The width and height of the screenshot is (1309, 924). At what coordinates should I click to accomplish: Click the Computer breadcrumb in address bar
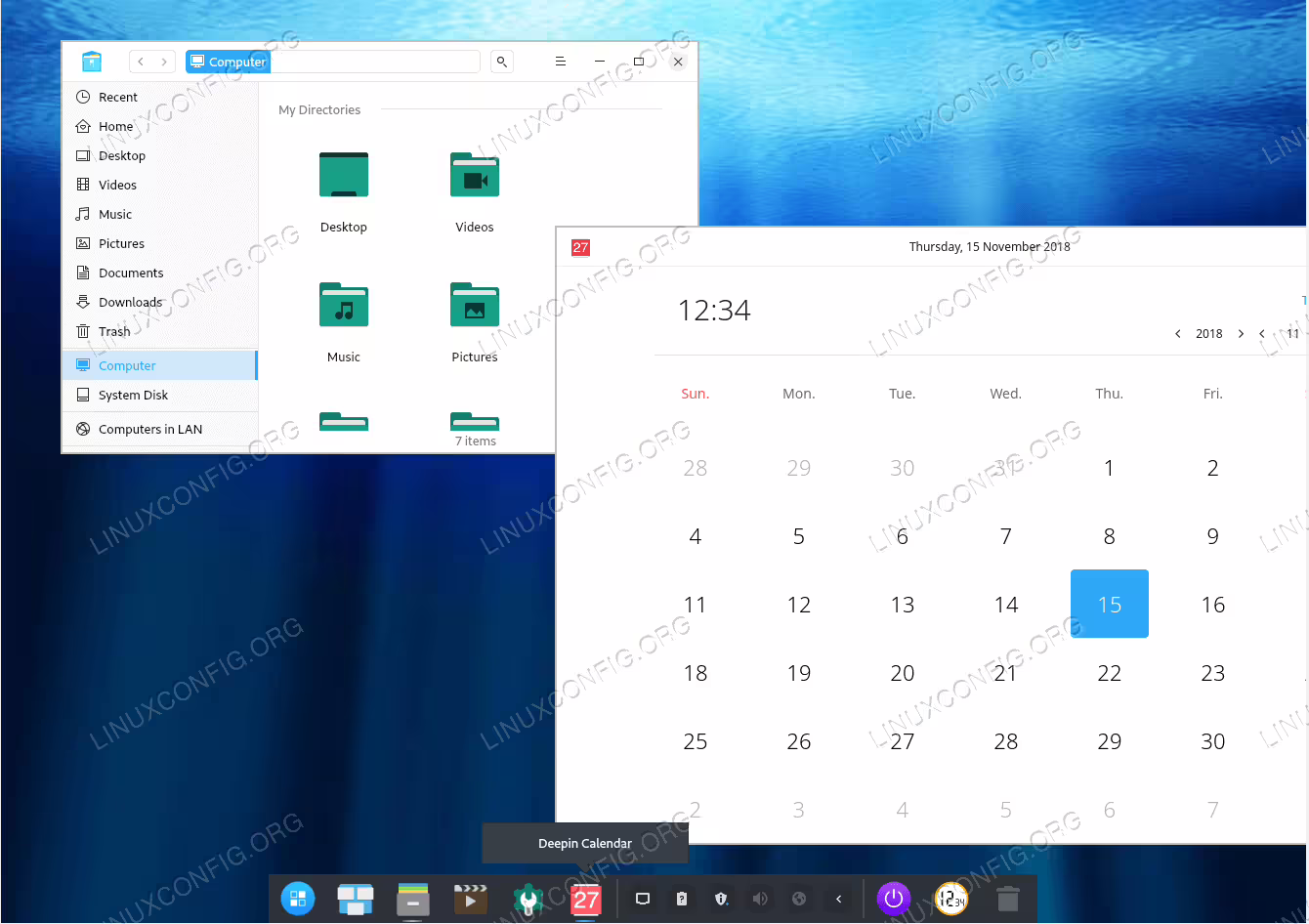228,62
